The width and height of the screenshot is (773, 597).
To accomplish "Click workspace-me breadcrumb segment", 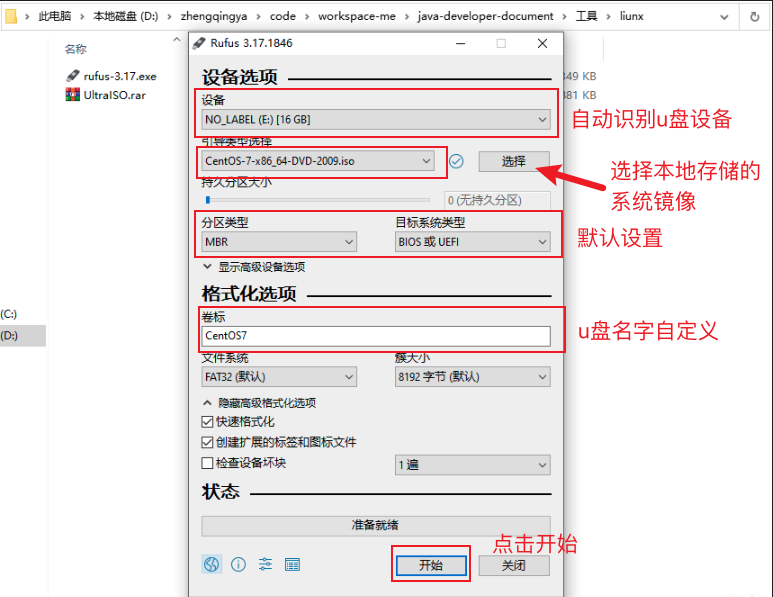I will tap(357, 16).
